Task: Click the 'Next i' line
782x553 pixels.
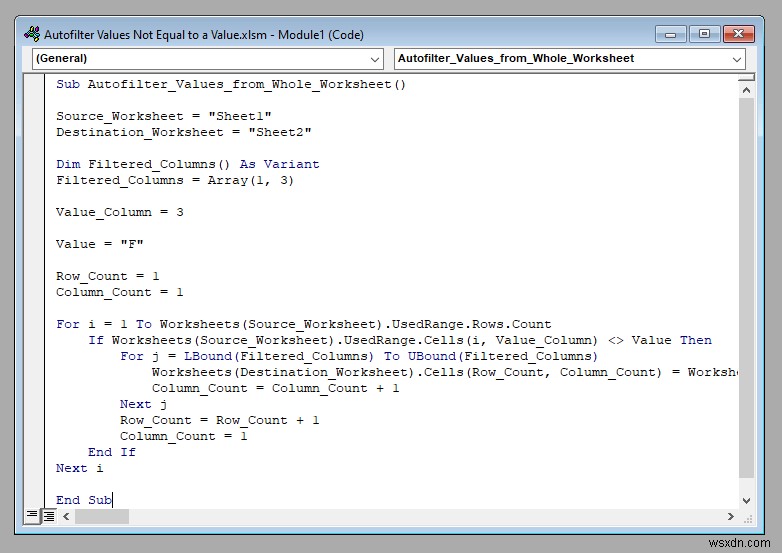Action: [80, 468]
